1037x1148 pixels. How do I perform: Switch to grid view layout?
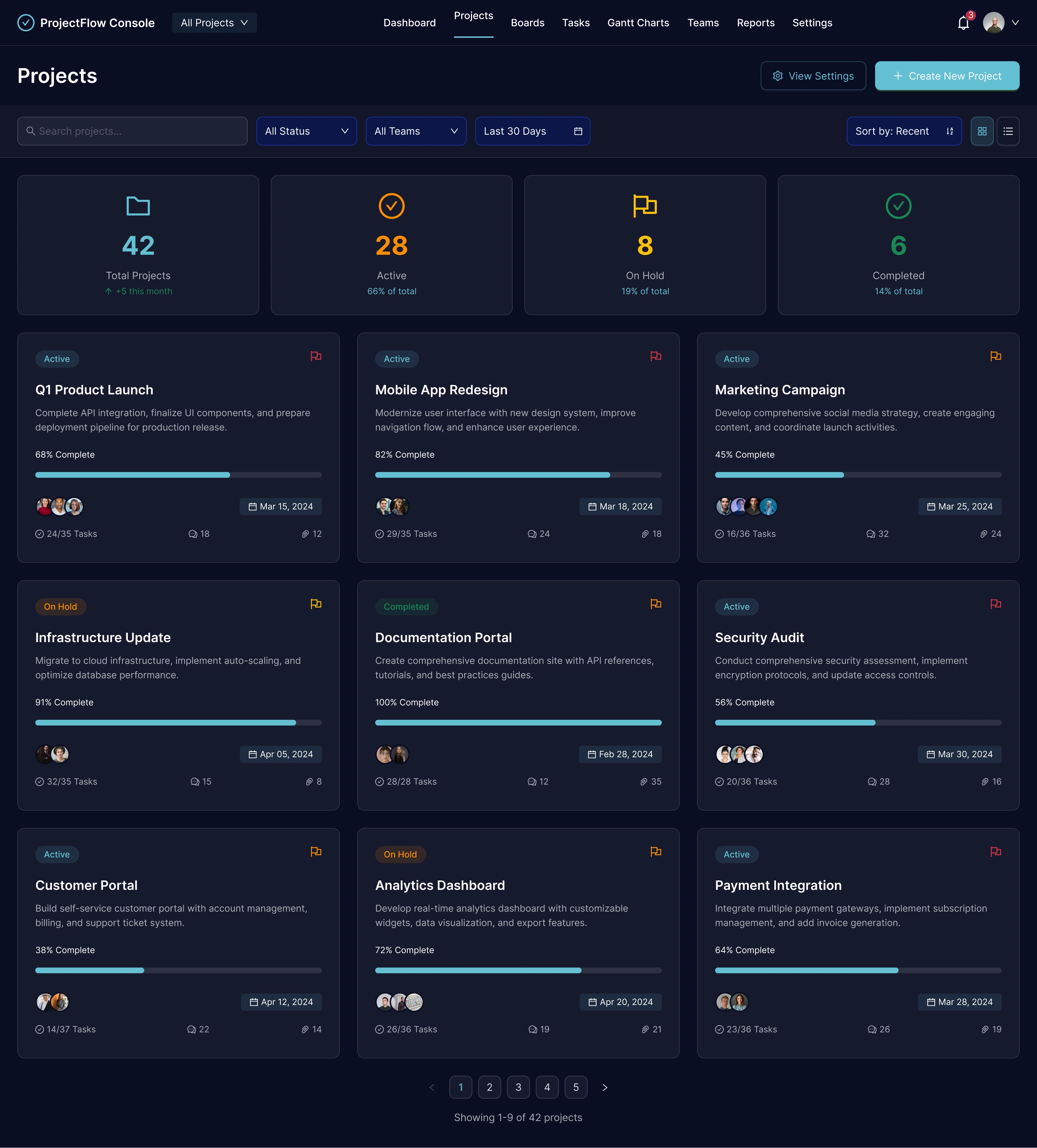point(982,131)
